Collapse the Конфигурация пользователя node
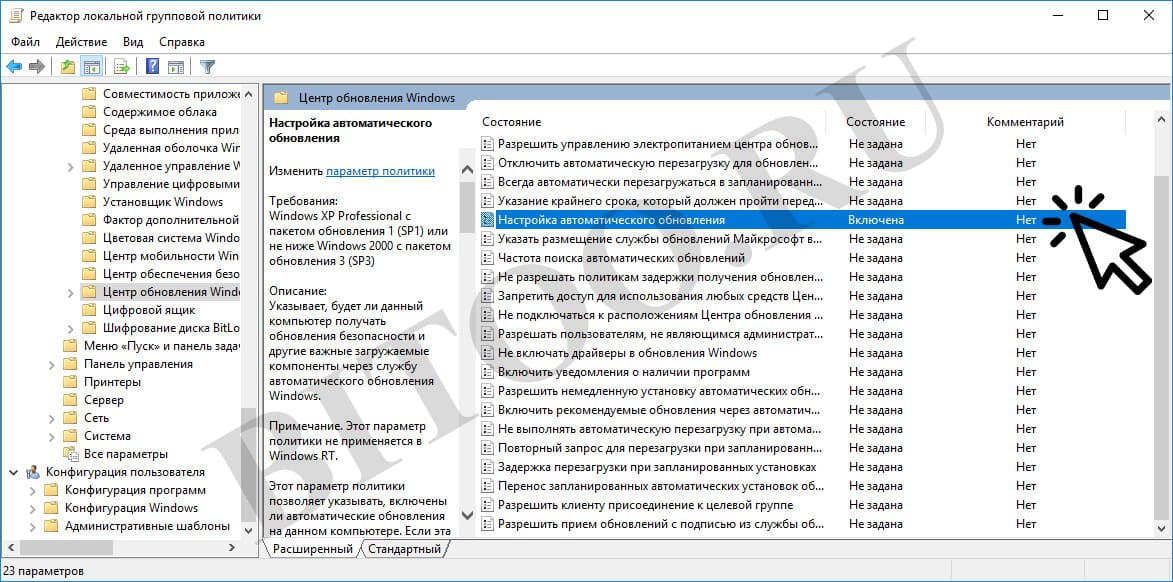Image resolution: width=1173 pixels, height=582 pixels. (13, 472)
